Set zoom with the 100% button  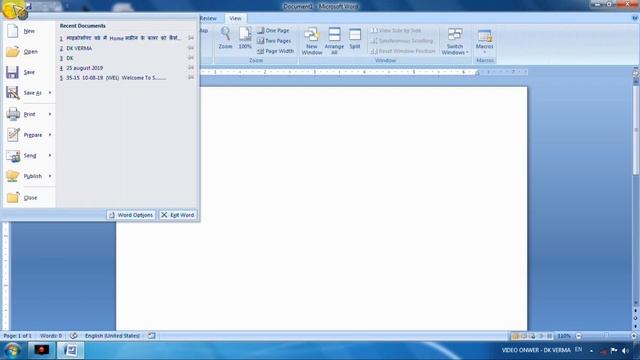click(x=245, y=38)
